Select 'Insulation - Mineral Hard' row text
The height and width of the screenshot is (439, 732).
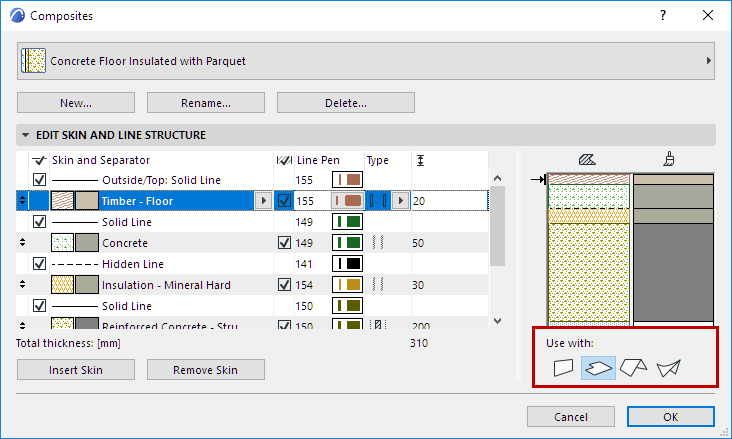(166, 285)
